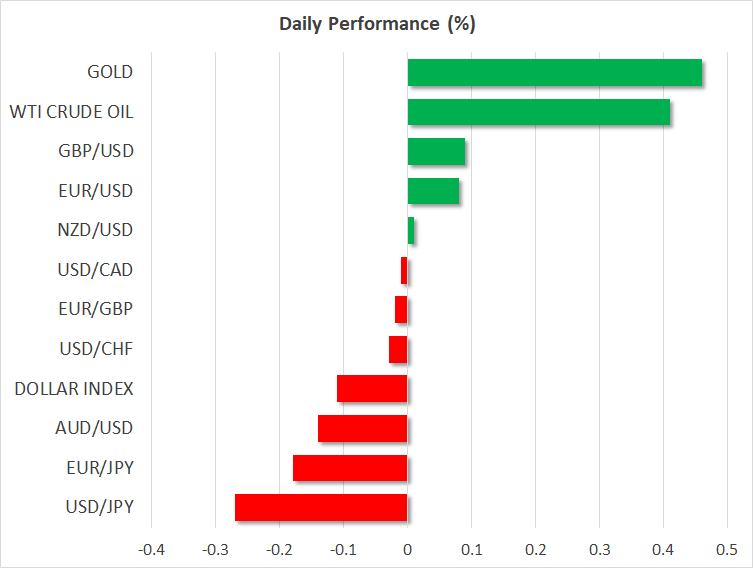753x568 pixels.
Task: Click the -0.4 axis tick label
Action: pyautogui.click(x=151, y=549)
